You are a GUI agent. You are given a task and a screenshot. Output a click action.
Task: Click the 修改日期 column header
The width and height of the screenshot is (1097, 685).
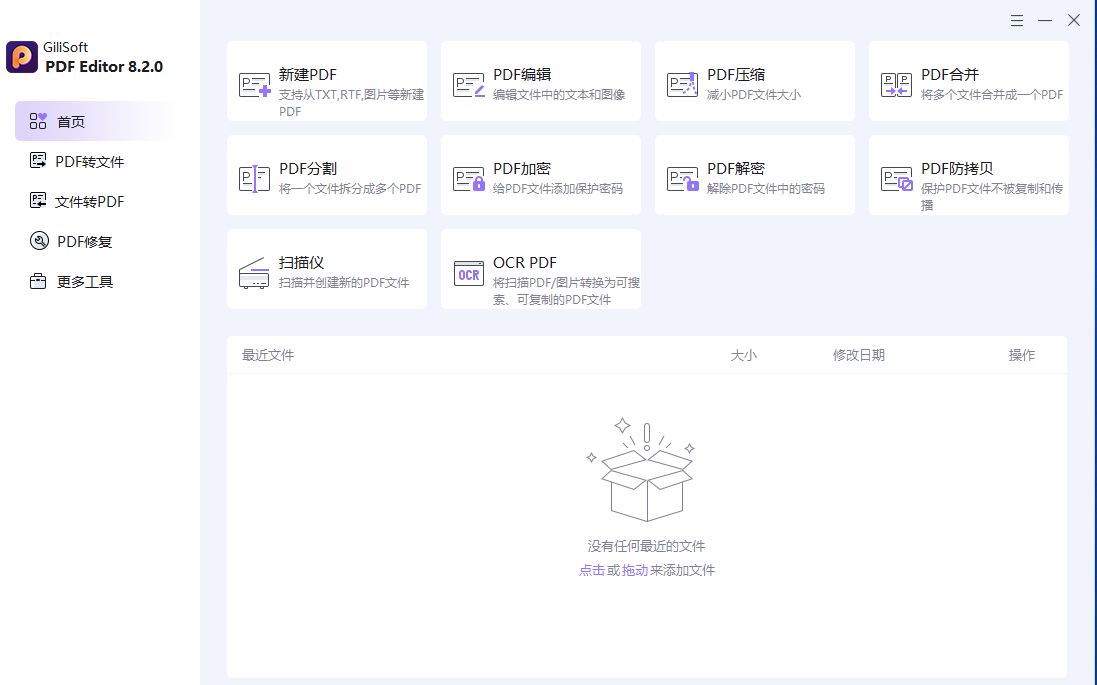(858, 355)
